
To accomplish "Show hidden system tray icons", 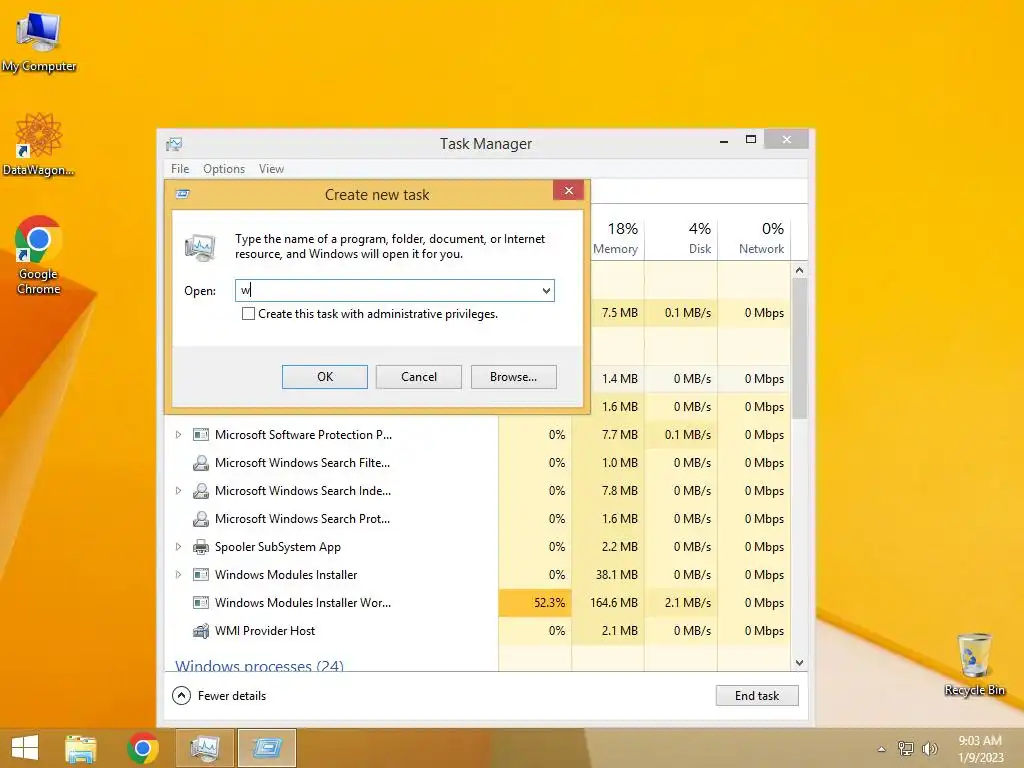I will [x=882, y=749].
